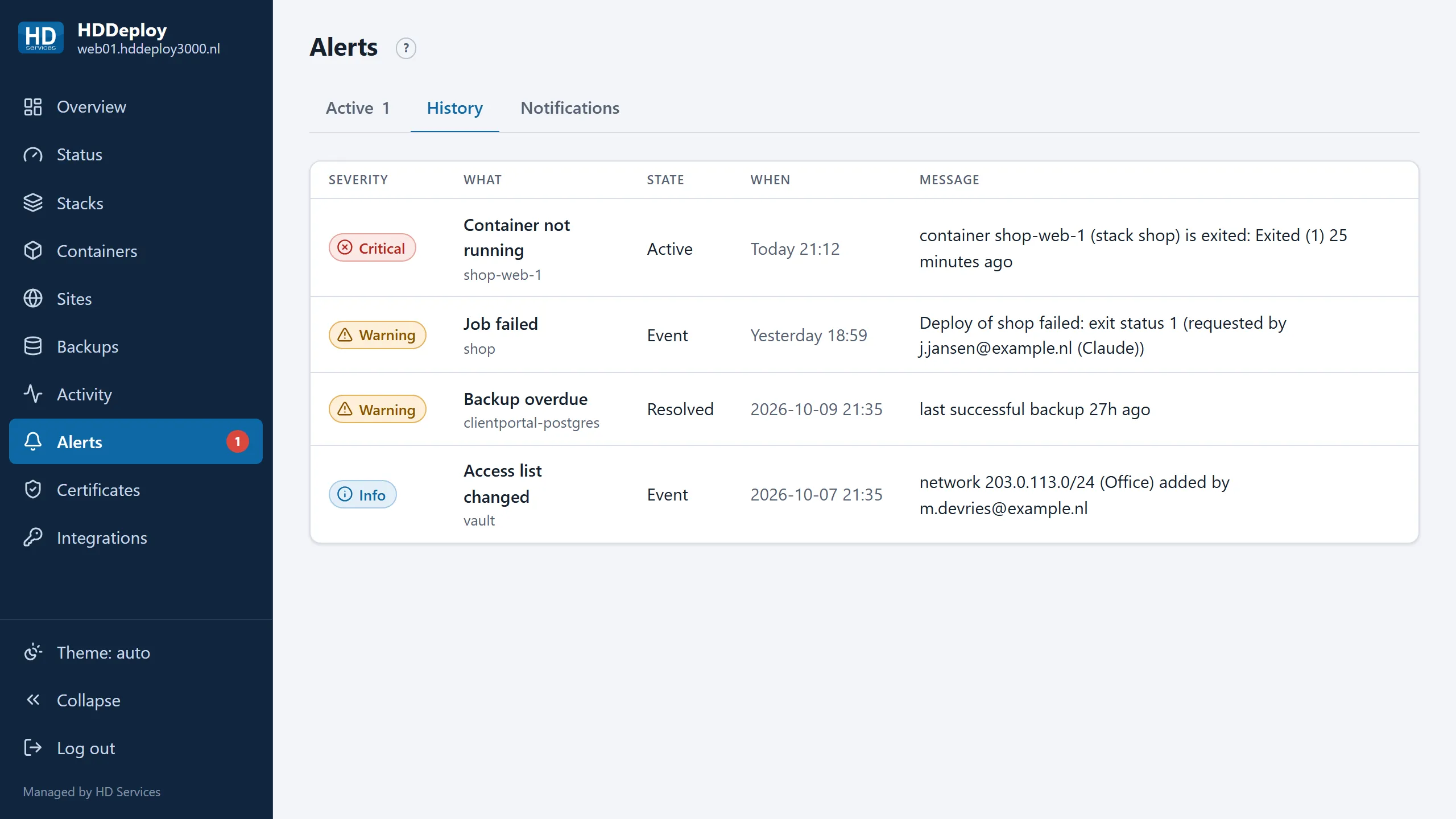Image resolution: width=1456 pixels, height=819 pixels.
Task: Click the Backup overdue Warning badge
Action: 378,409
